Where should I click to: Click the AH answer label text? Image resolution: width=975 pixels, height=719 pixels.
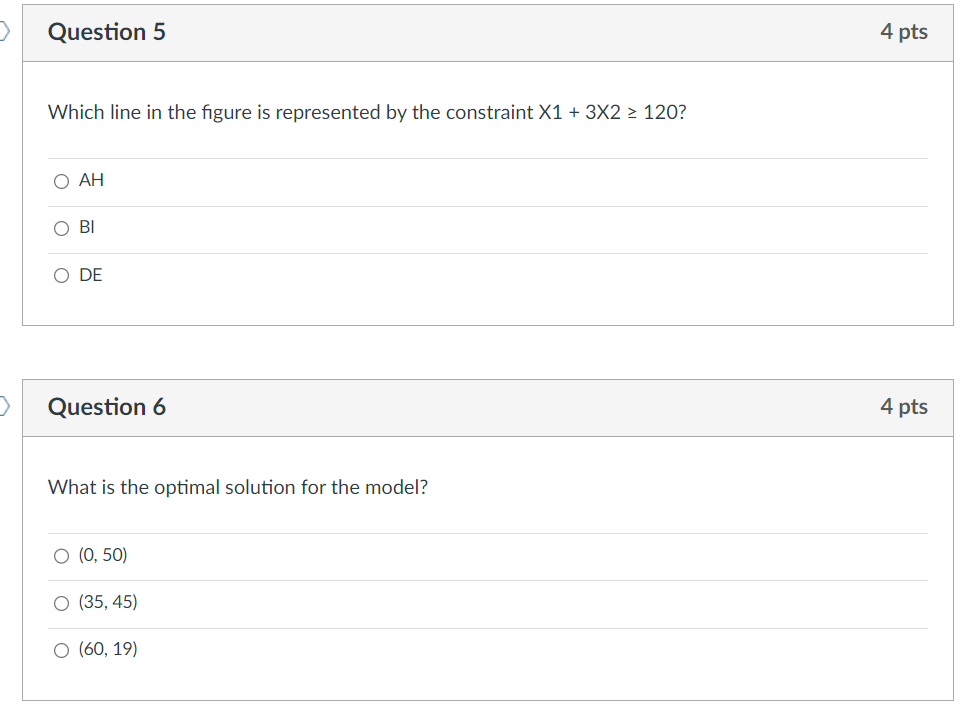[90, 180]
